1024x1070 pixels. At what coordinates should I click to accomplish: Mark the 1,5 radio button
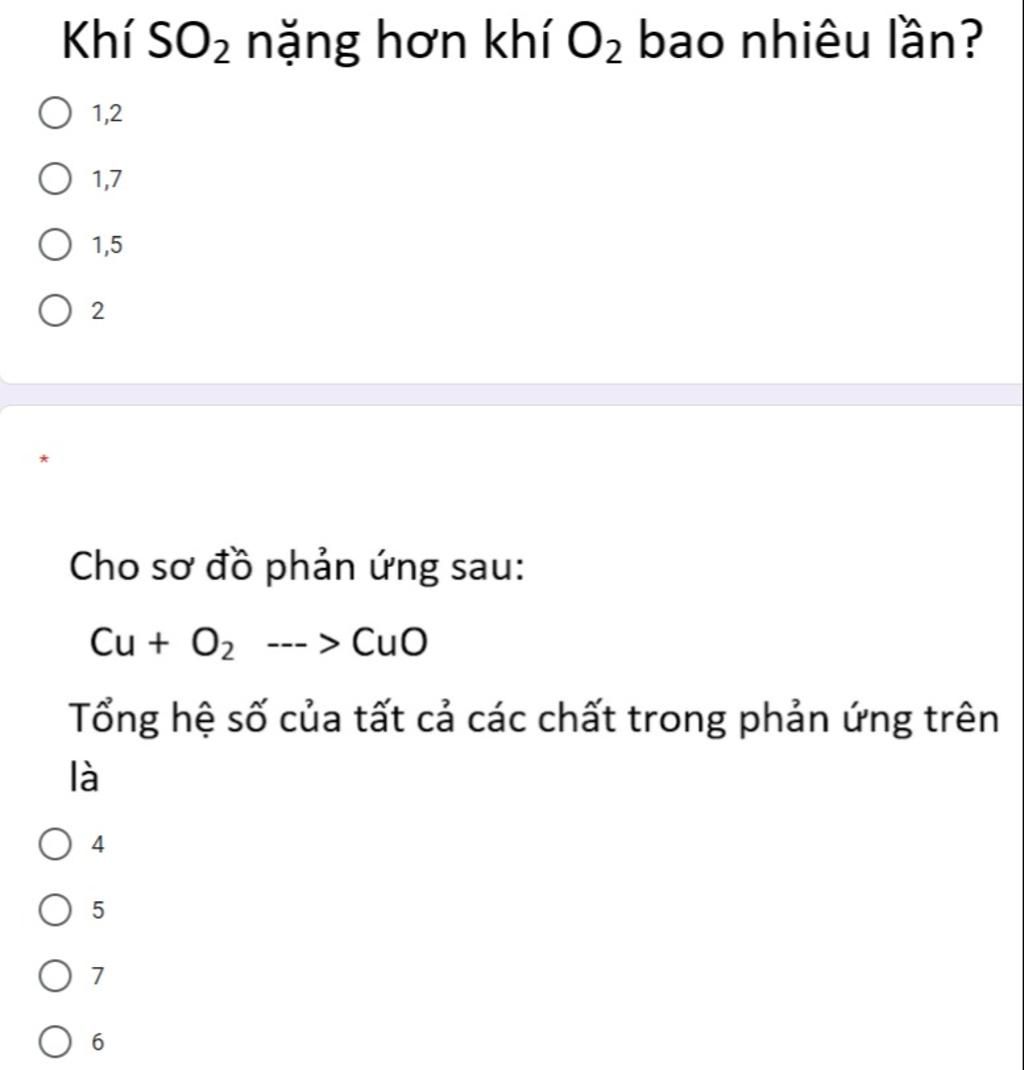pos(55,245)
